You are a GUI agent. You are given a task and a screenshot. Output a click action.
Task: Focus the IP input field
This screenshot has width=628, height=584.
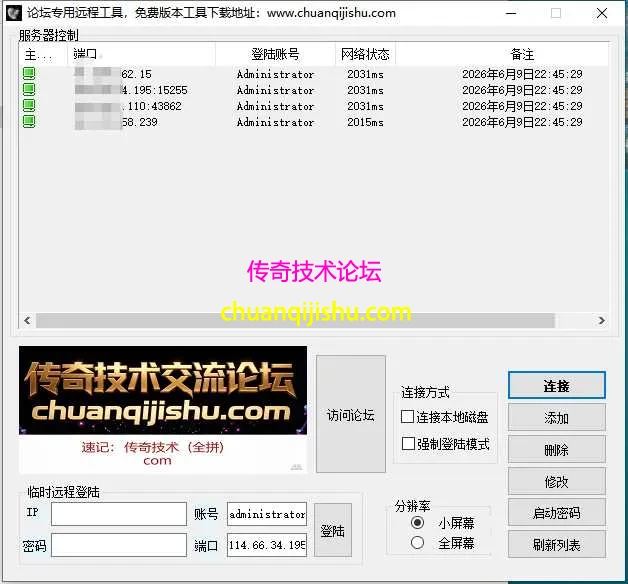click(x=119, y=514)
